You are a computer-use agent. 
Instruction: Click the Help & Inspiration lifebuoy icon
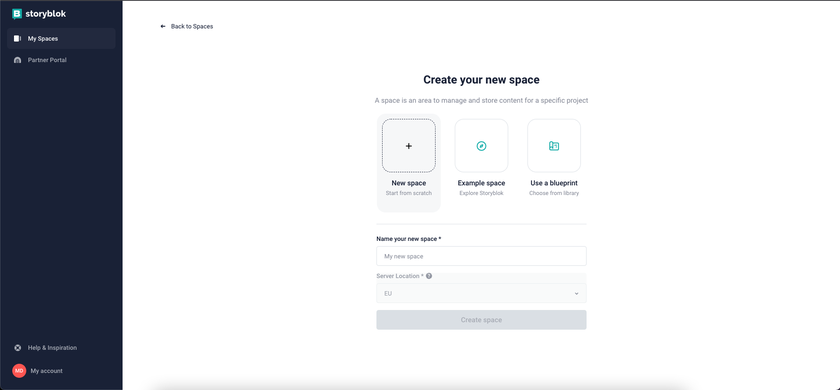point(17,348)
